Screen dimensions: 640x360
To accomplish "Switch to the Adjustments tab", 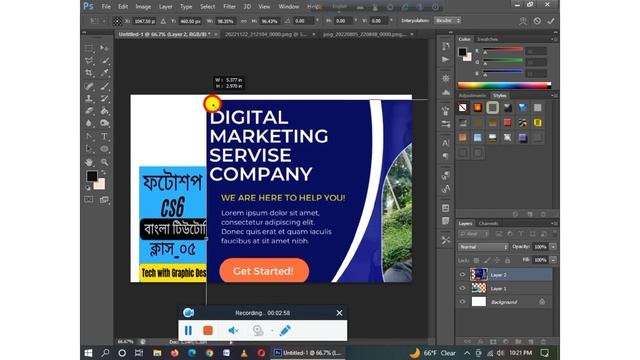I will (x=472, y=96).
